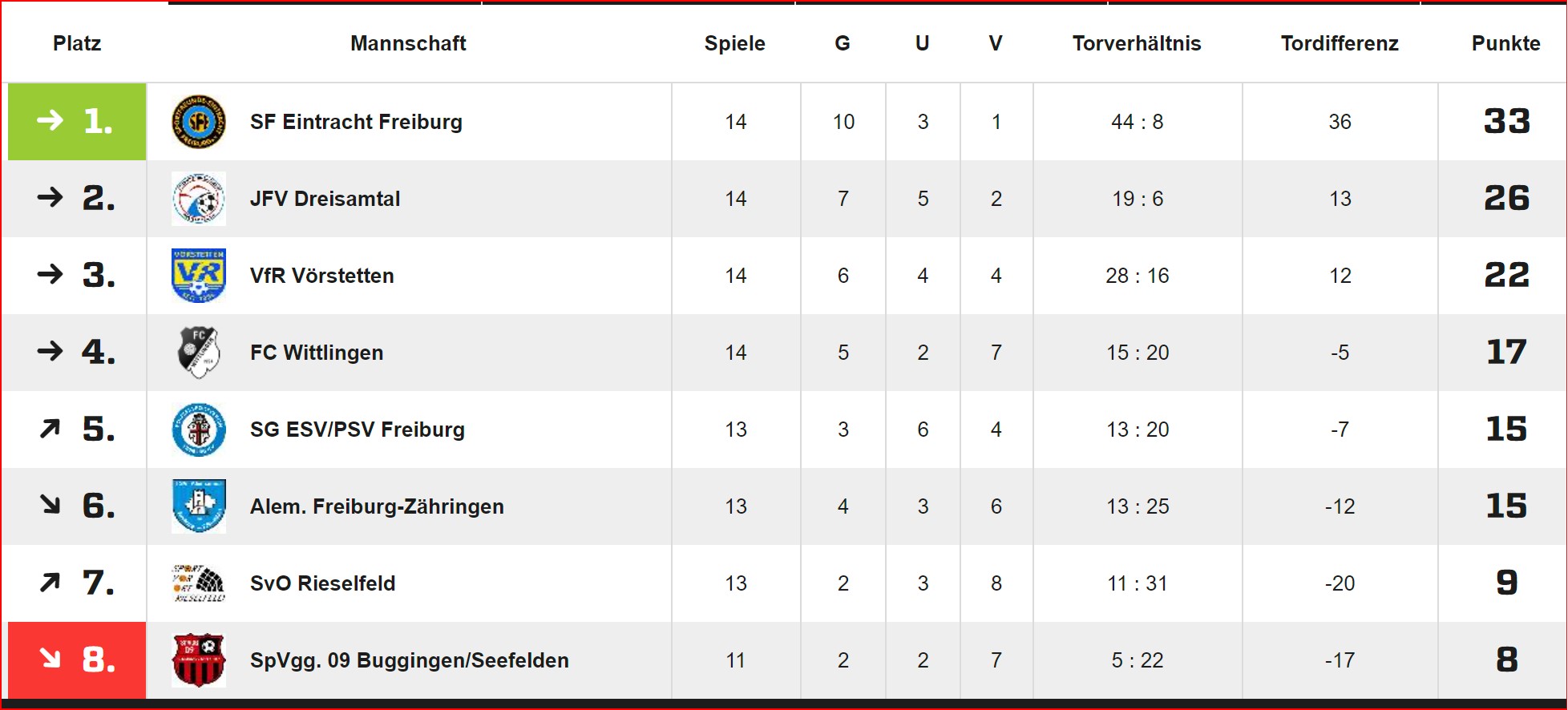Click the 33 points value for Eintracht
The image size is (1568, 710).
pyautogui.click(x=1507, y=122)
